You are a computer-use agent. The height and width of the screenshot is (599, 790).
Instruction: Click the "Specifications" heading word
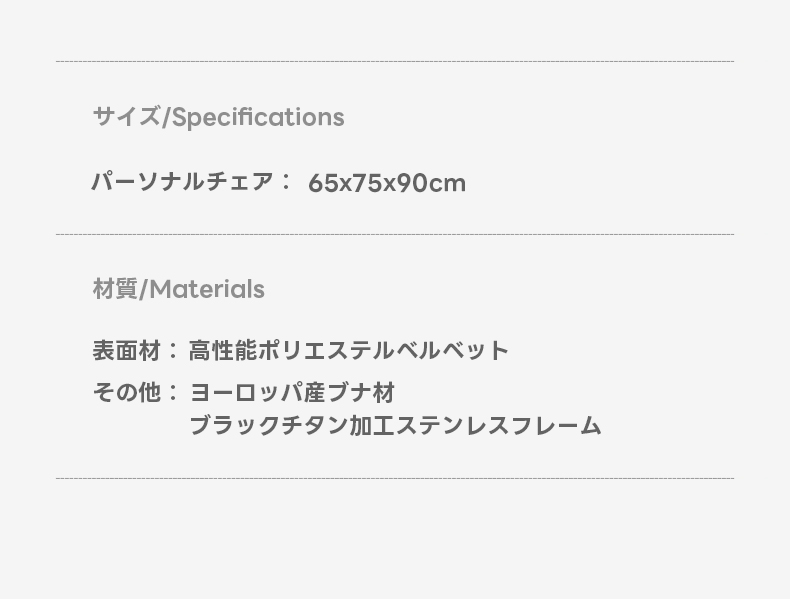click(x=258, y=117)
